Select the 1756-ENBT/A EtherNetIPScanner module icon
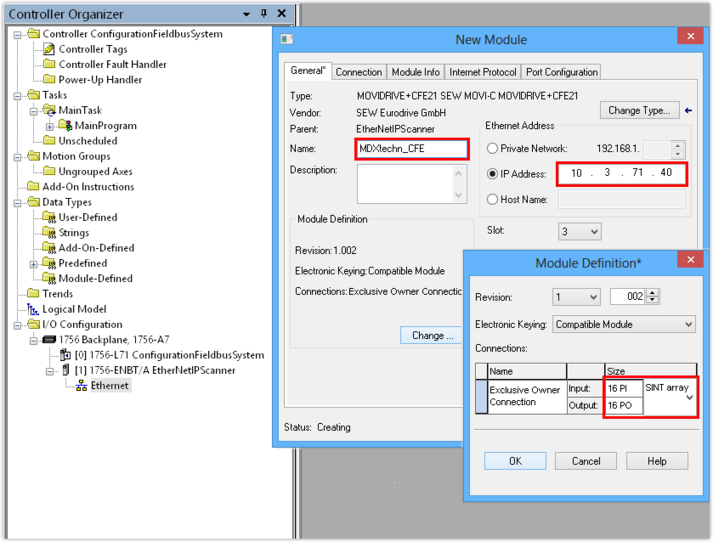 66,370
